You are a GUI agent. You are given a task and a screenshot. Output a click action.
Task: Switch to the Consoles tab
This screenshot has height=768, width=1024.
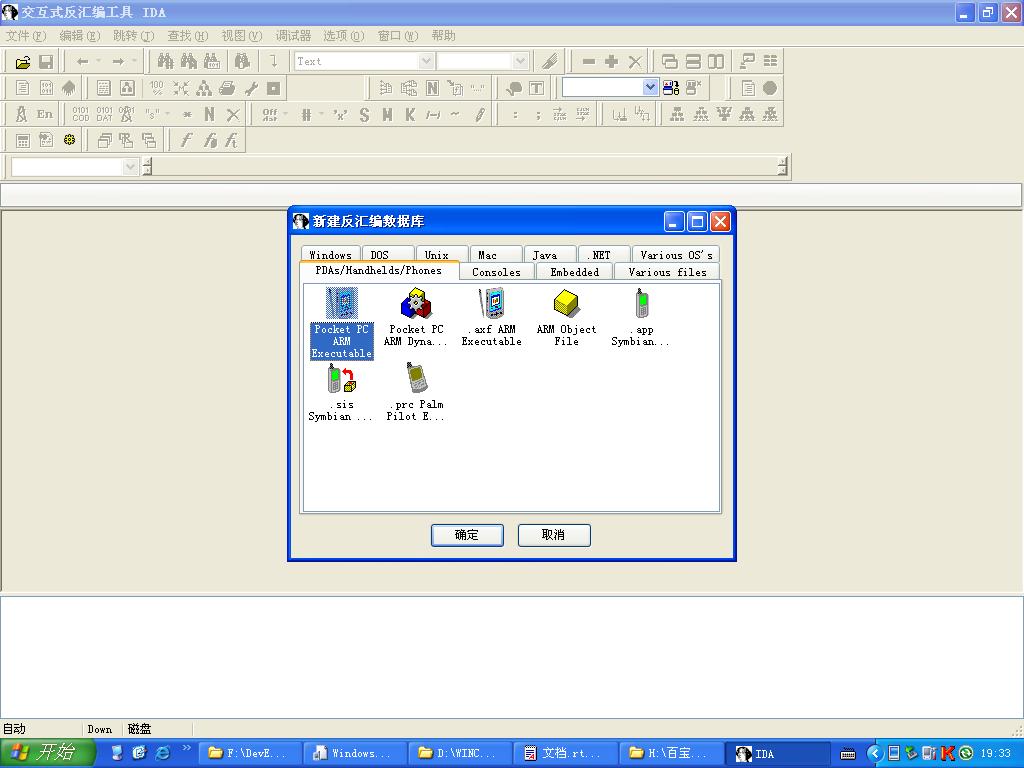pyautogui.click(x=496, y=272)
